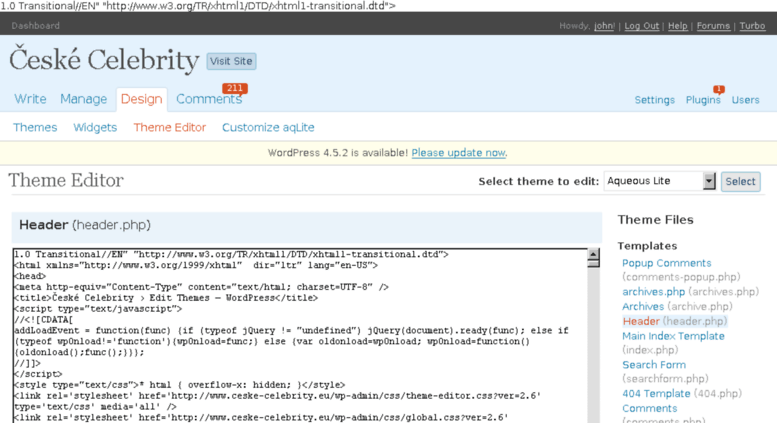Select the Design tab
The width and height of the screenshot is (777, 423).
(x=142, y=99)
